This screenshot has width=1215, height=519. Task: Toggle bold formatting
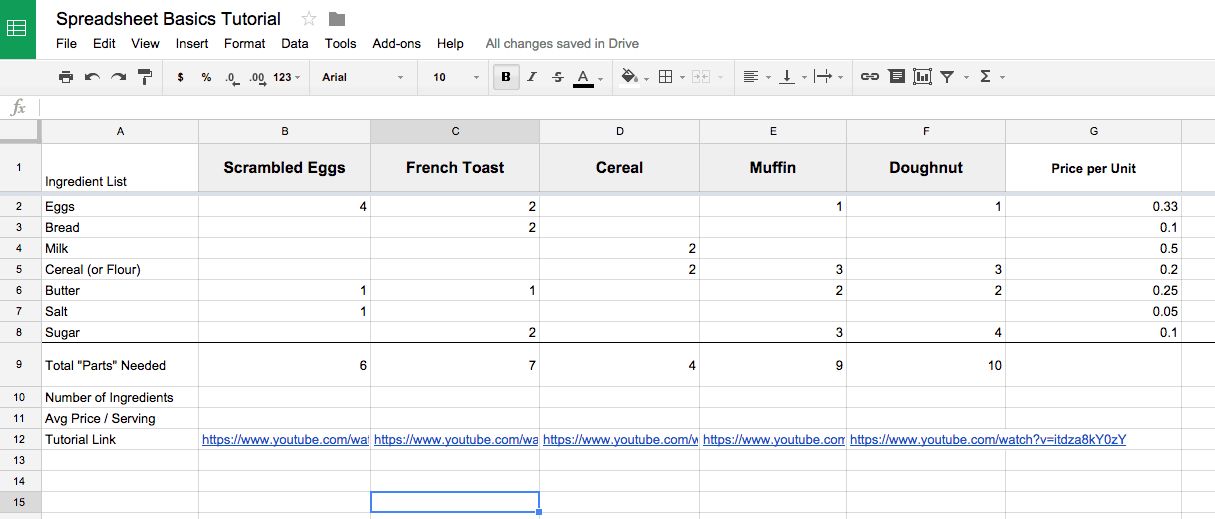(x=506, y=77)
